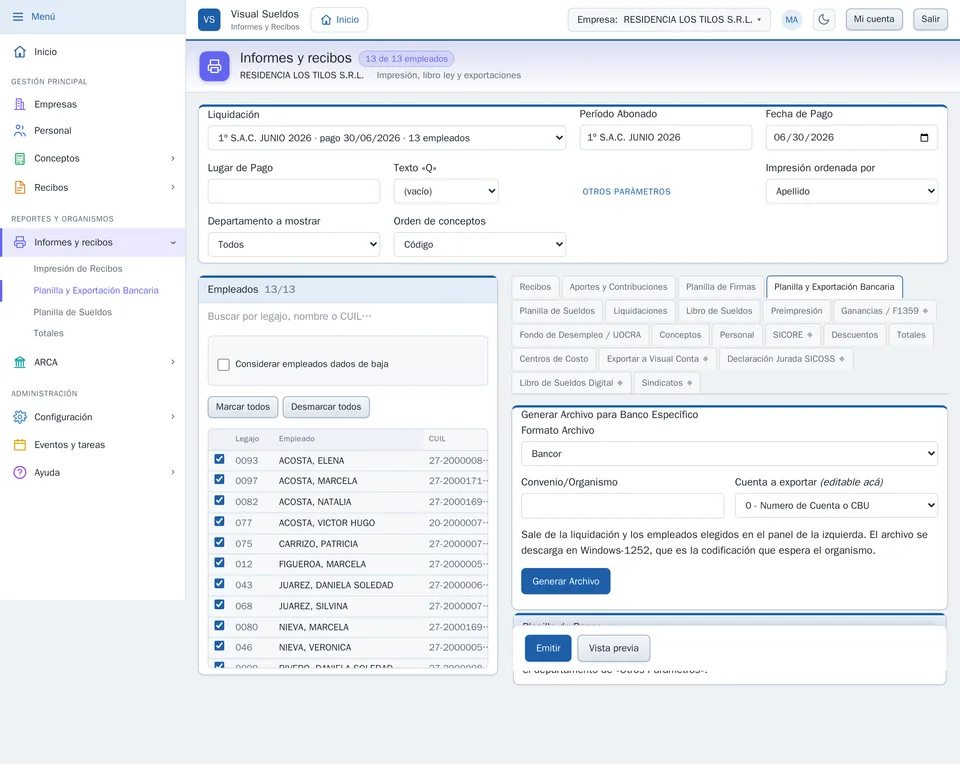Uncheck employee JUAREZ, DANIELA SOLEDAD

[x=219, y=584]
